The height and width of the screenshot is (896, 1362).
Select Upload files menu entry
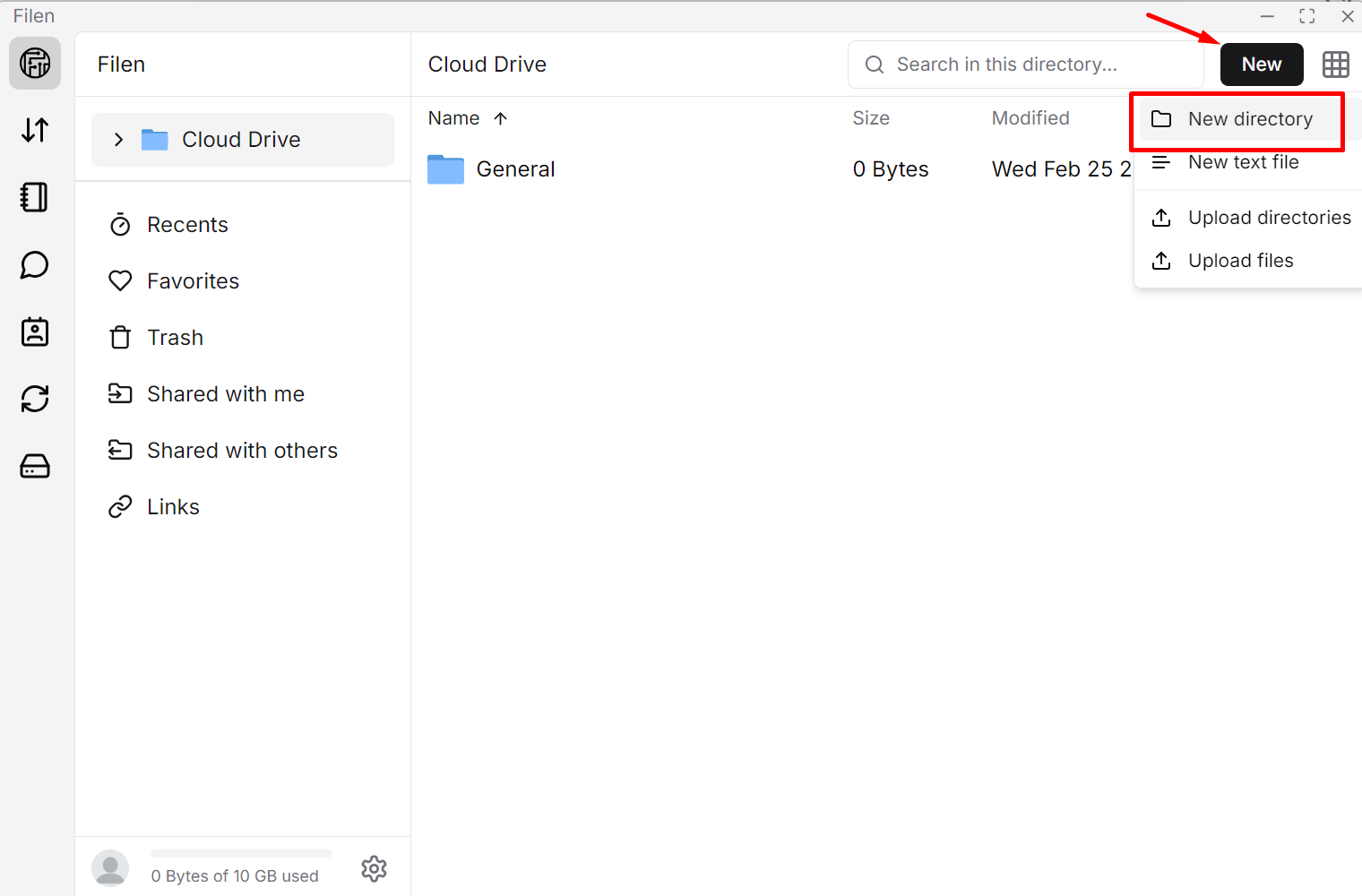1240,261
